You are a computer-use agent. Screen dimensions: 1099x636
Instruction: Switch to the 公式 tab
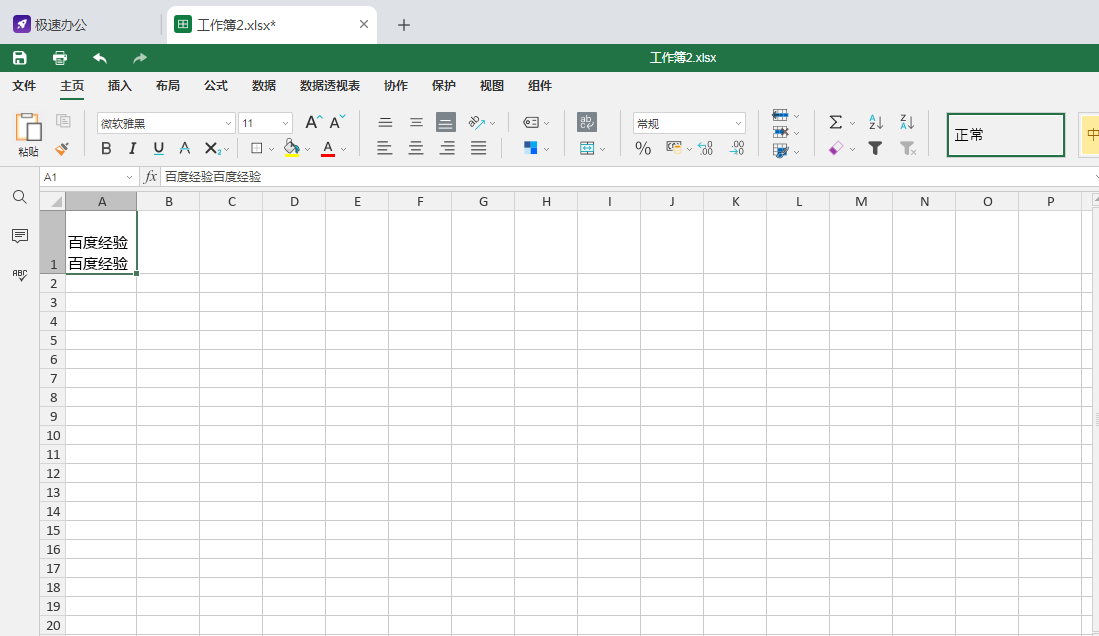[216, 86]
